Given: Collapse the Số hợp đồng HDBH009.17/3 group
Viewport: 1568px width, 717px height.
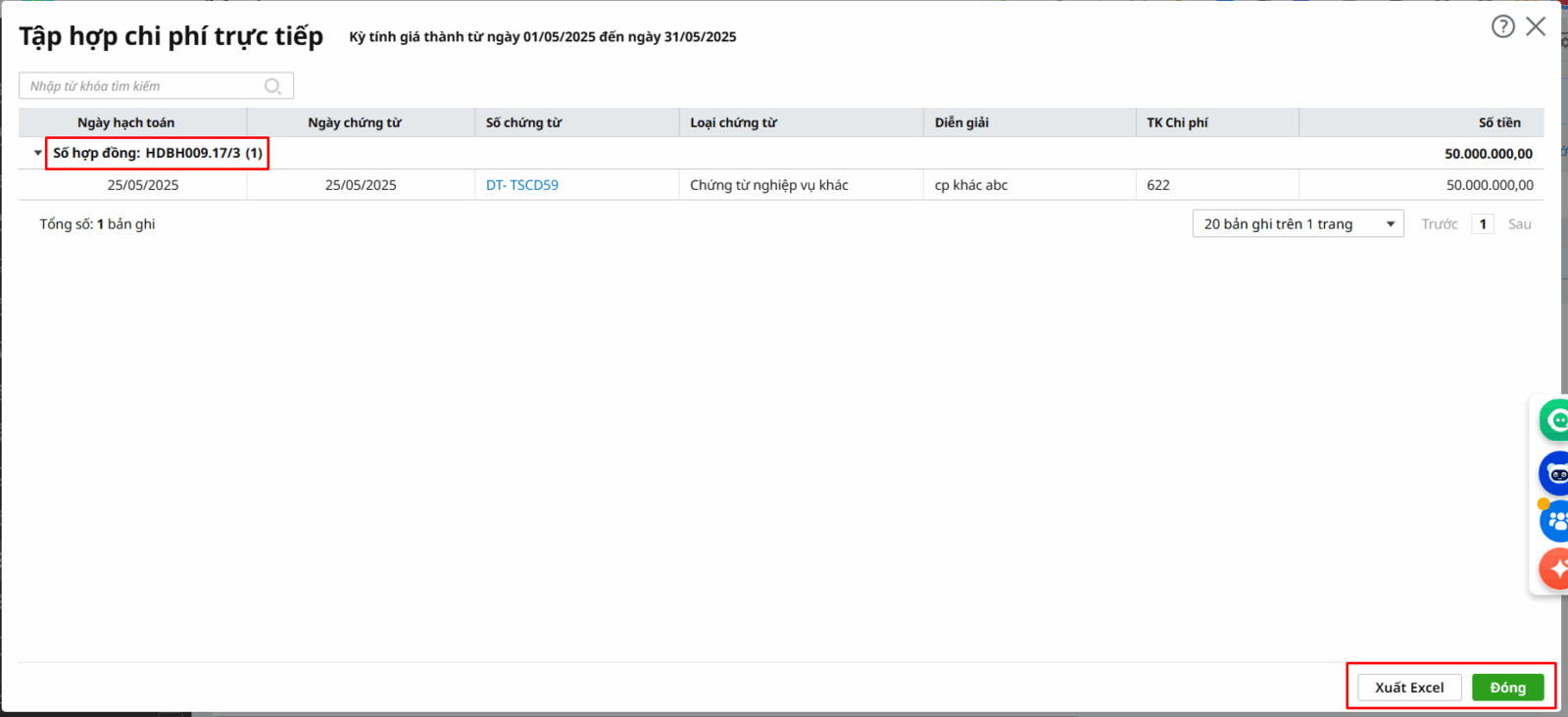Looking at the screenshot, I should [x=38, y=153].
